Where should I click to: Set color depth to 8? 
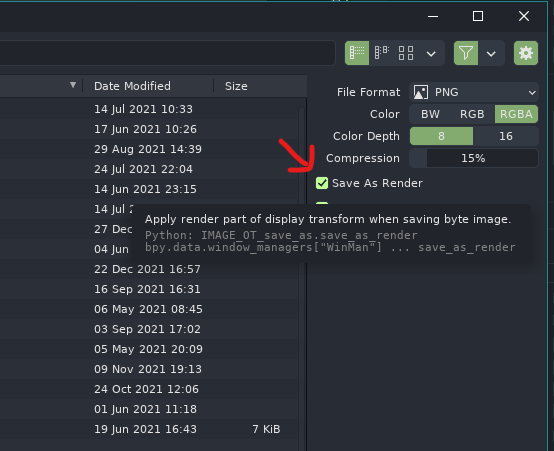441,136
